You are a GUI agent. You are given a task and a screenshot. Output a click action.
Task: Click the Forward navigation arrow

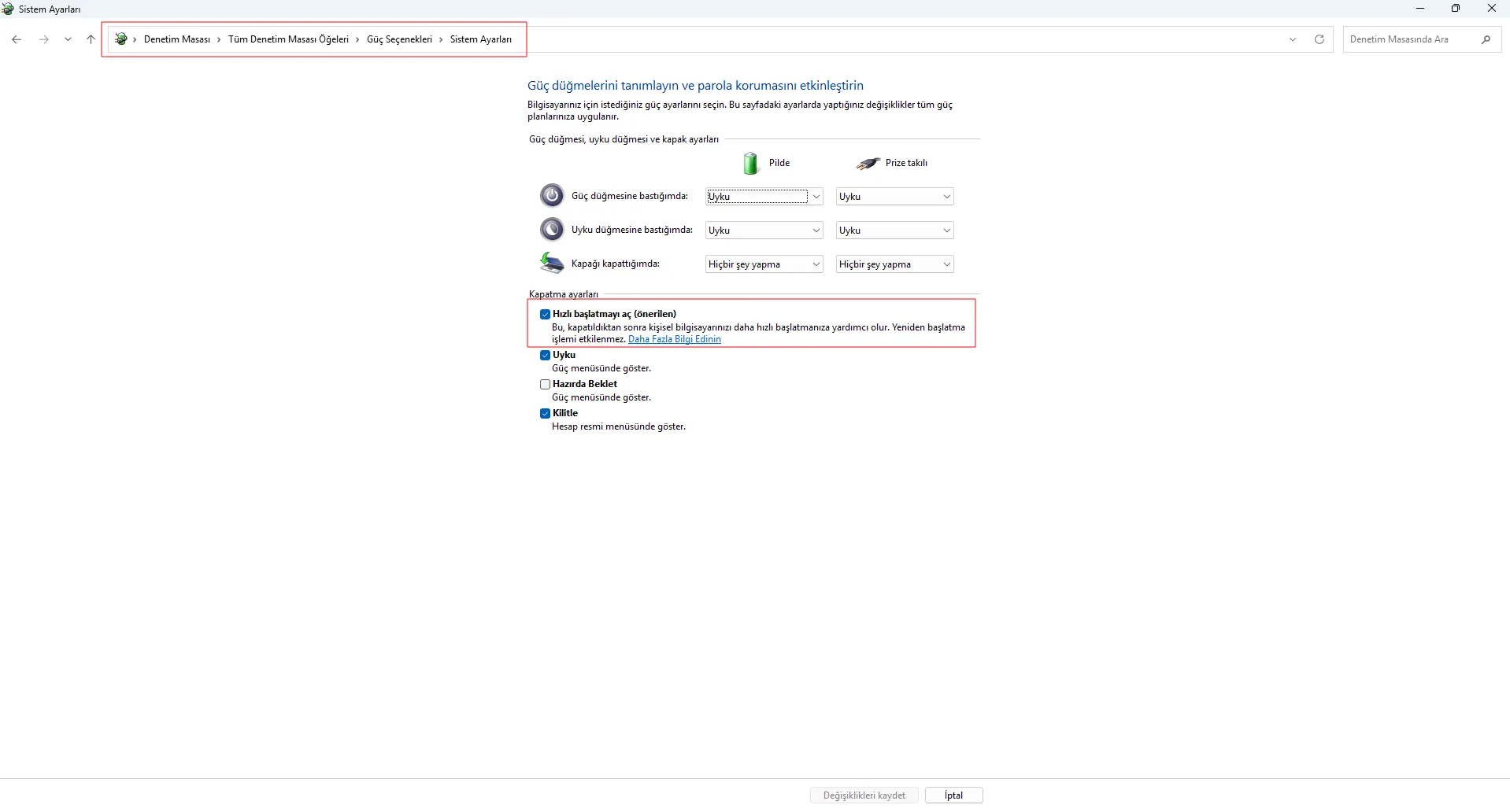click(x=44, y=39)
